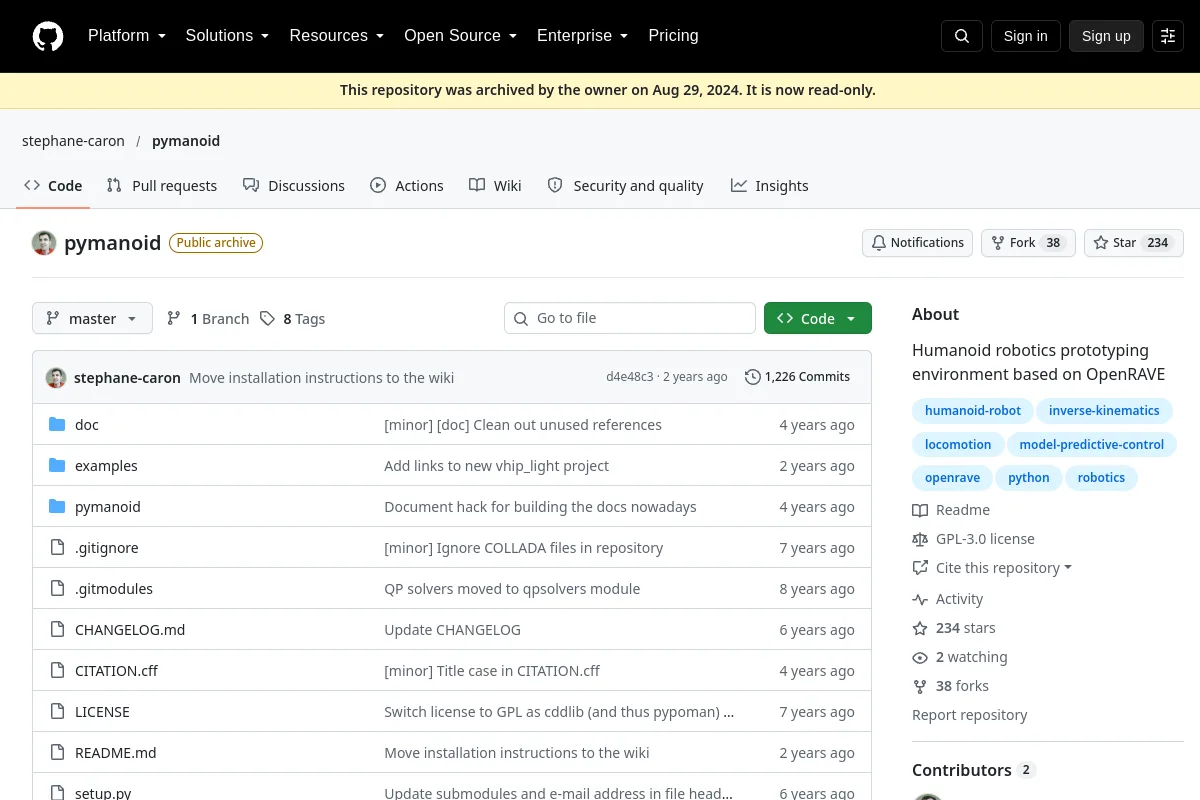Click the fork icon beside 38 forks
Viewport: 1200px width, 800px height.
(920, 686)
